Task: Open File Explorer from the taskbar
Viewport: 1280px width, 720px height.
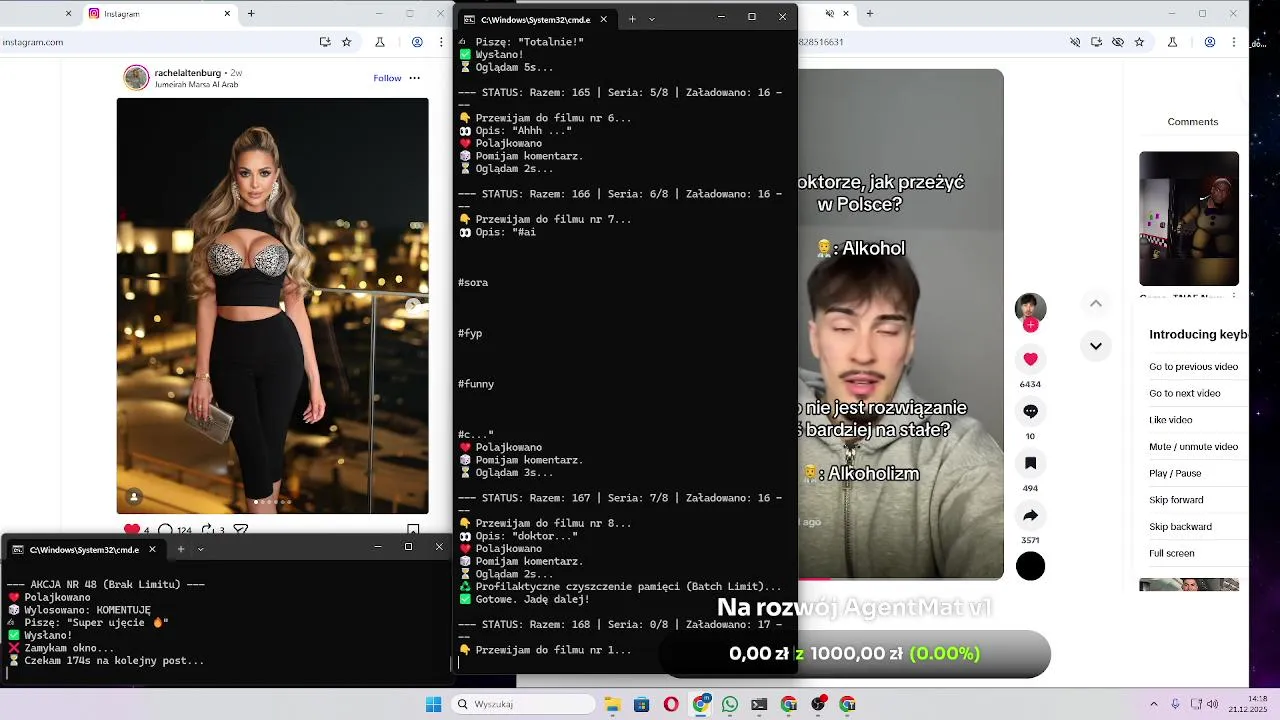Action: pos(612,704)
